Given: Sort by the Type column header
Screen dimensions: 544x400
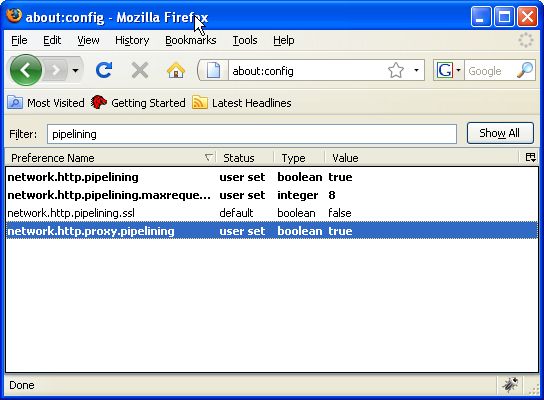Looking at the screenshot, I should point(299,158).
